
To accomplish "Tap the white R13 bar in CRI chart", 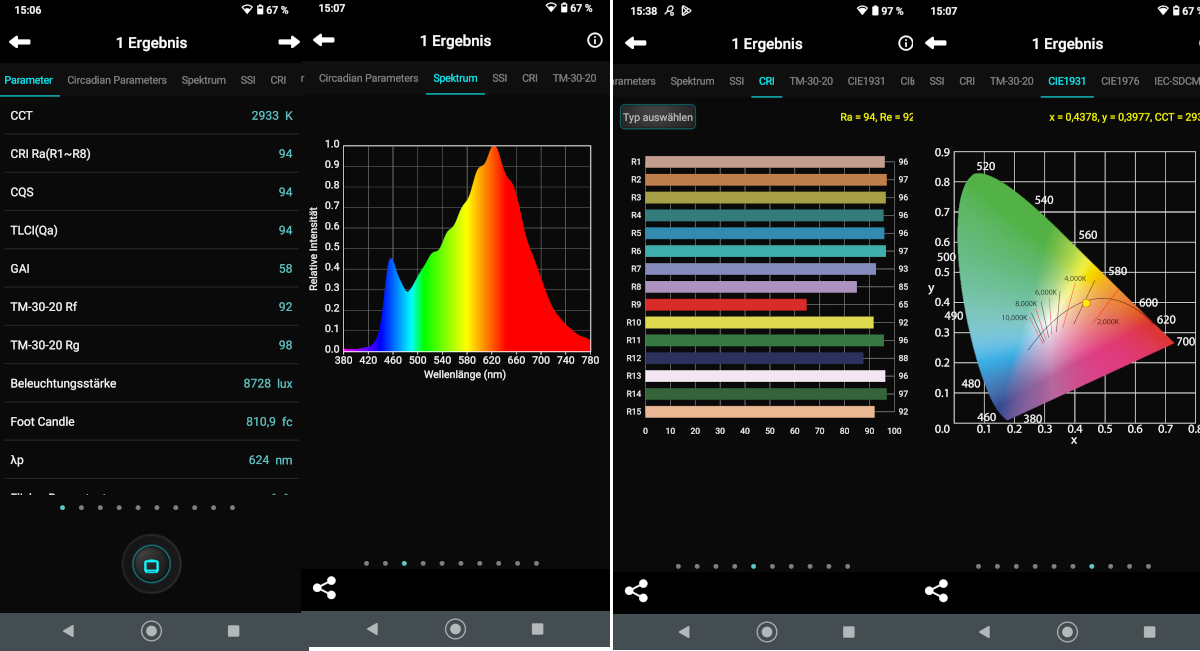I will [765, 376].
